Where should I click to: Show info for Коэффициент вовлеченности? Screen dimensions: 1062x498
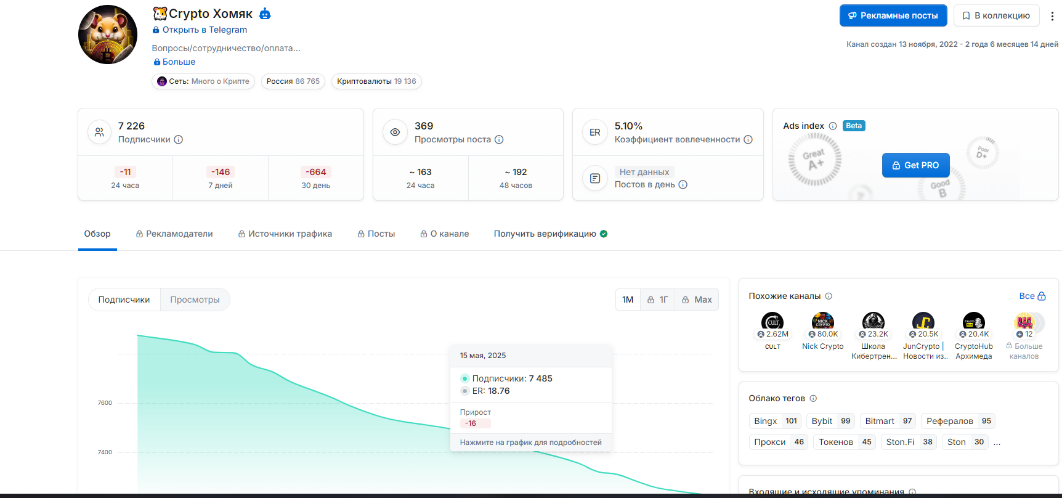pyautogui.click(x=748, y=140)
